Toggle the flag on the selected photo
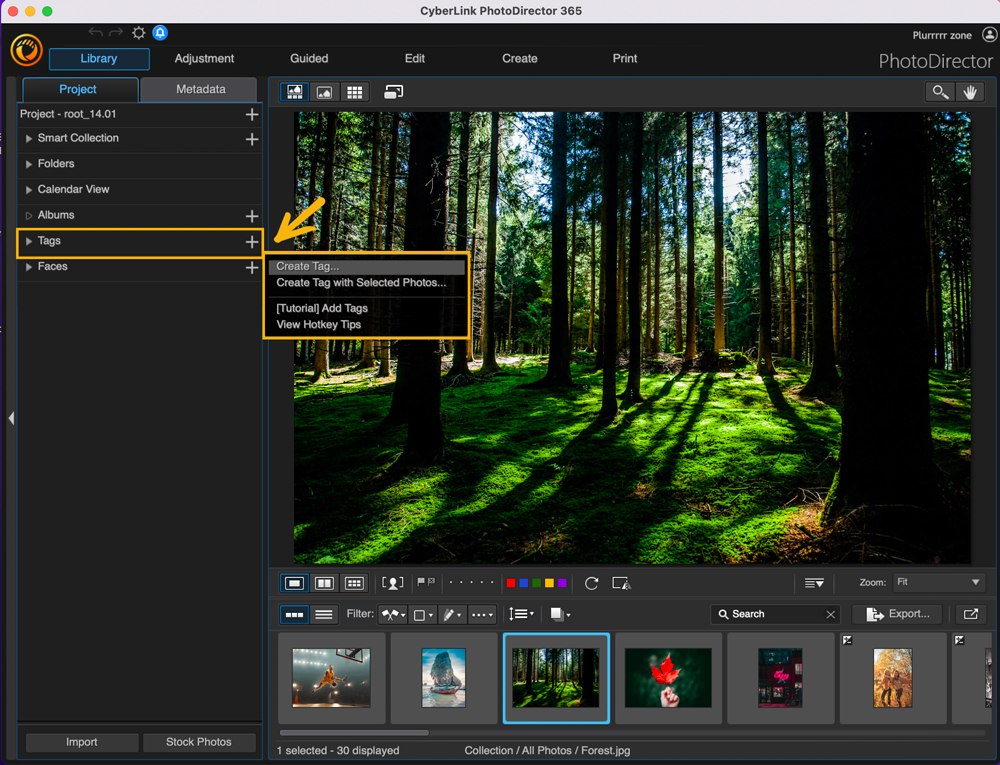This screenshot has width=1000, height=765. pyautogui.click(x=421, y=583)
